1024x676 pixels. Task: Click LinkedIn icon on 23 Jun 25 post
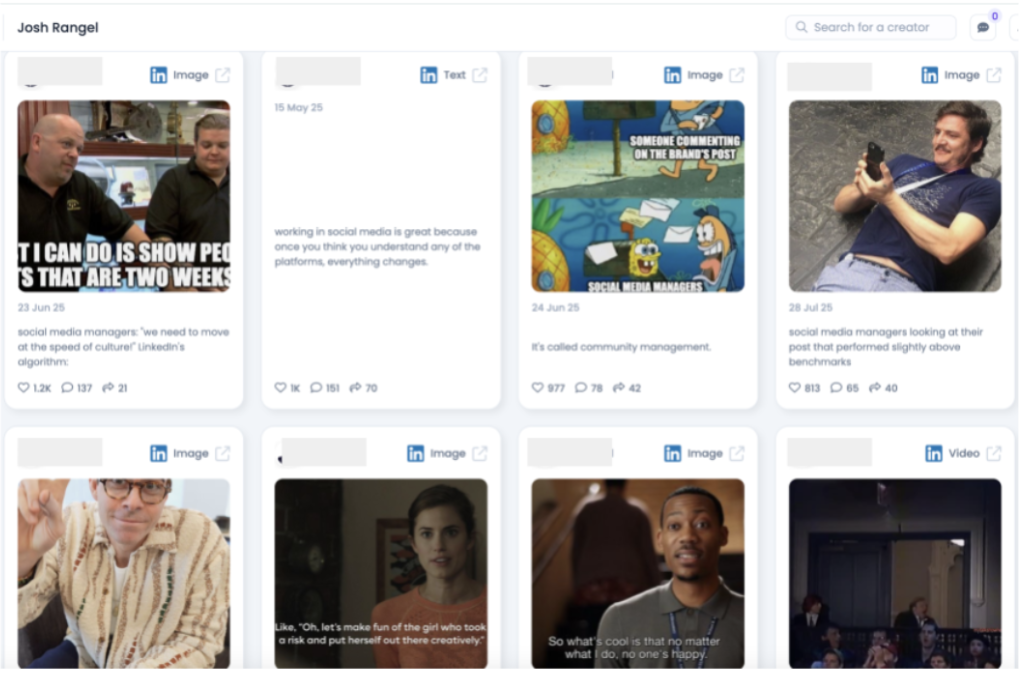click(159, 75)
